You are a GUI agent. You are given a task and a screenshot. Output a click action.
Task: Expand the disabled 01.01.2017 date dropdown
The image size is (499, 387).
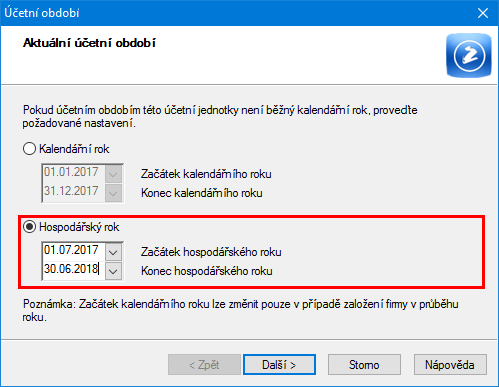coord(113,174)
